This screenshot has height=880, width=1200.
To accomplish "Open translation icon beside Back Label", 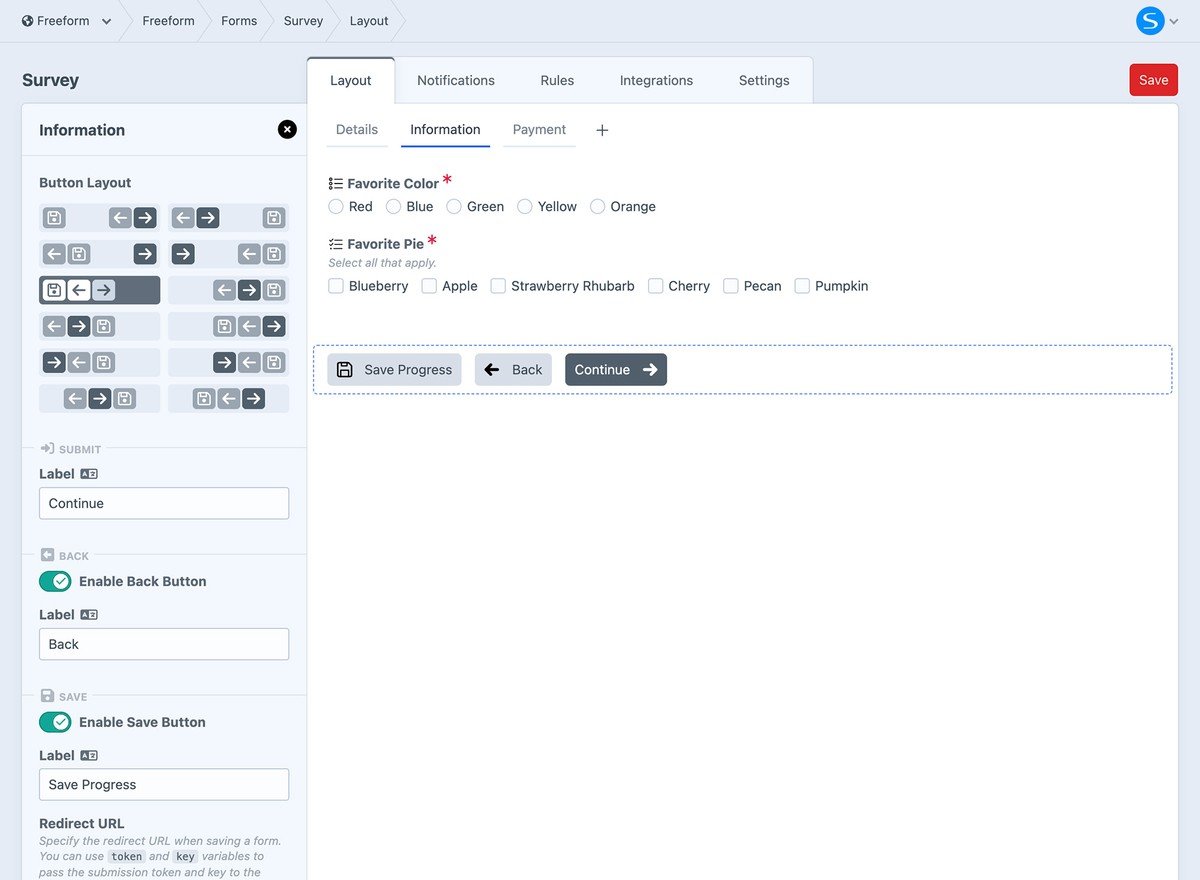I will click(89, 615).
